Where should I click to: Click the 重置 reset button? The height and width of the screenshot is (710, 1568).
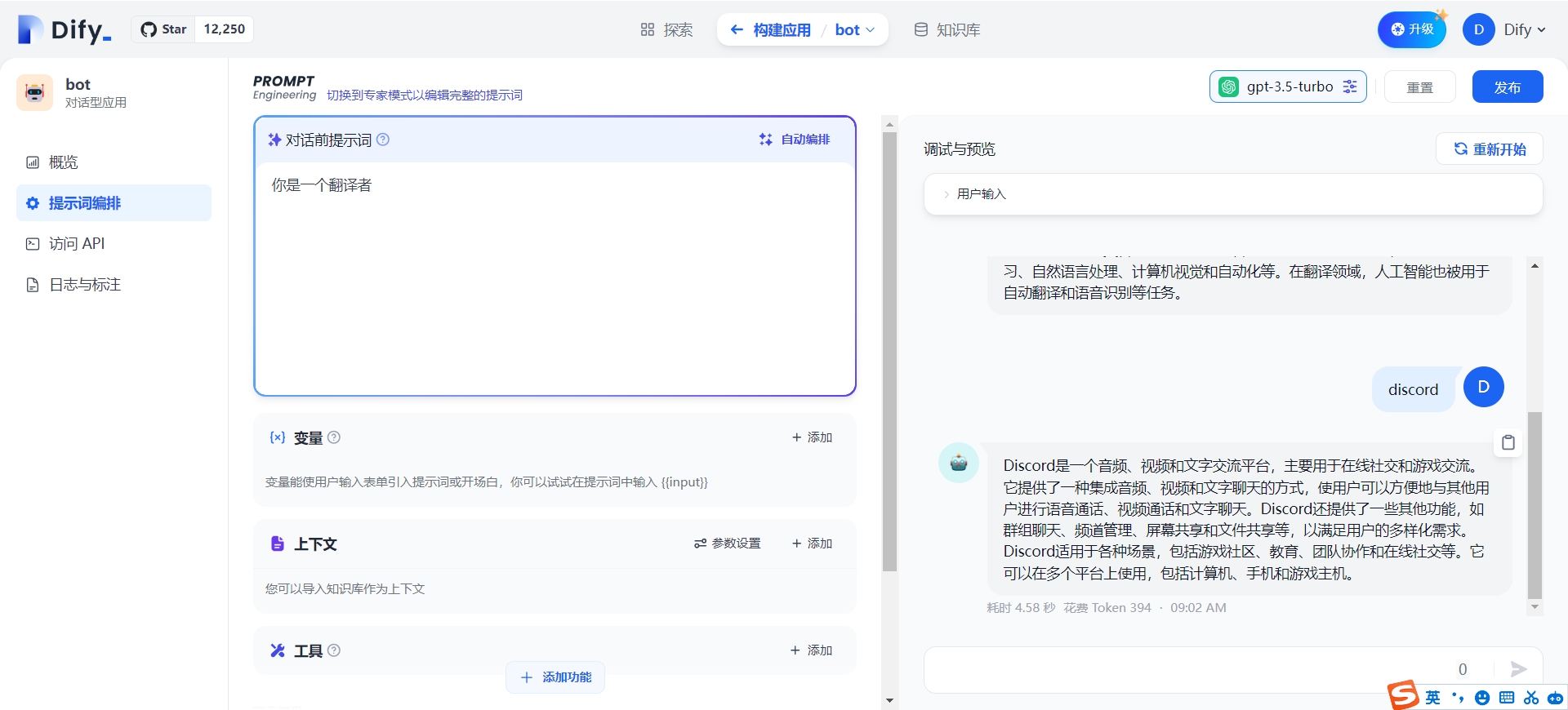(1420, 87)
